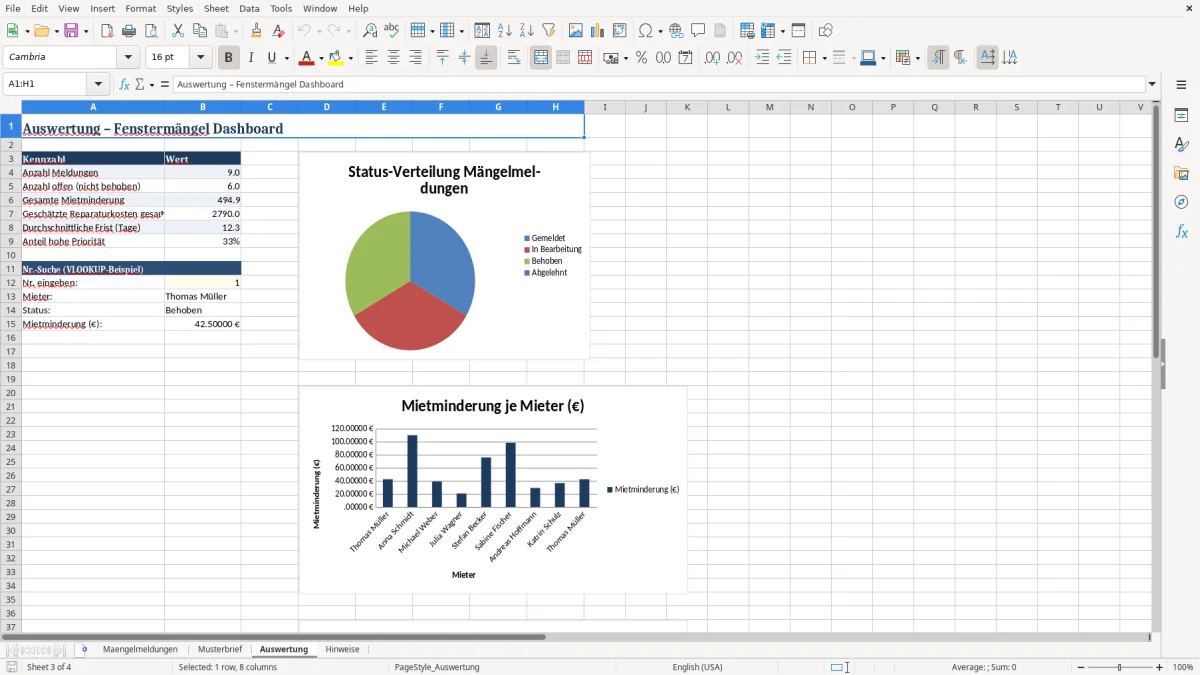Click the formula input line
Viewport: 1200px width, 675px height.
[x=658, y=85]
